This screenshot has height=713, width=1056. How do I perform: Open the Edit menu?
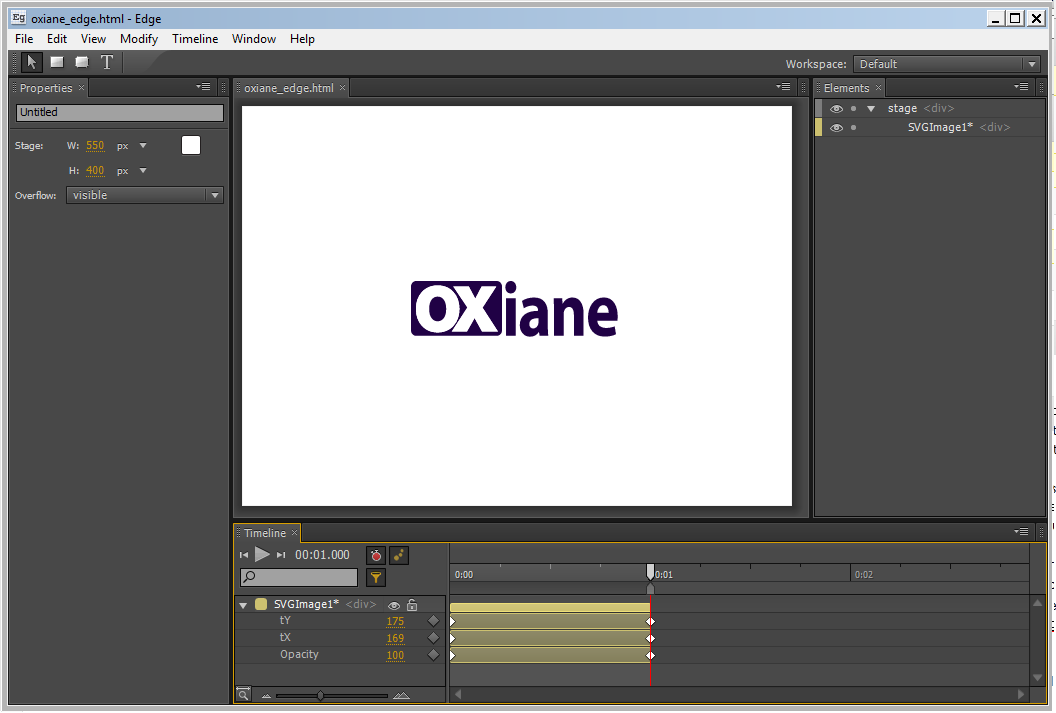[57, 39]
